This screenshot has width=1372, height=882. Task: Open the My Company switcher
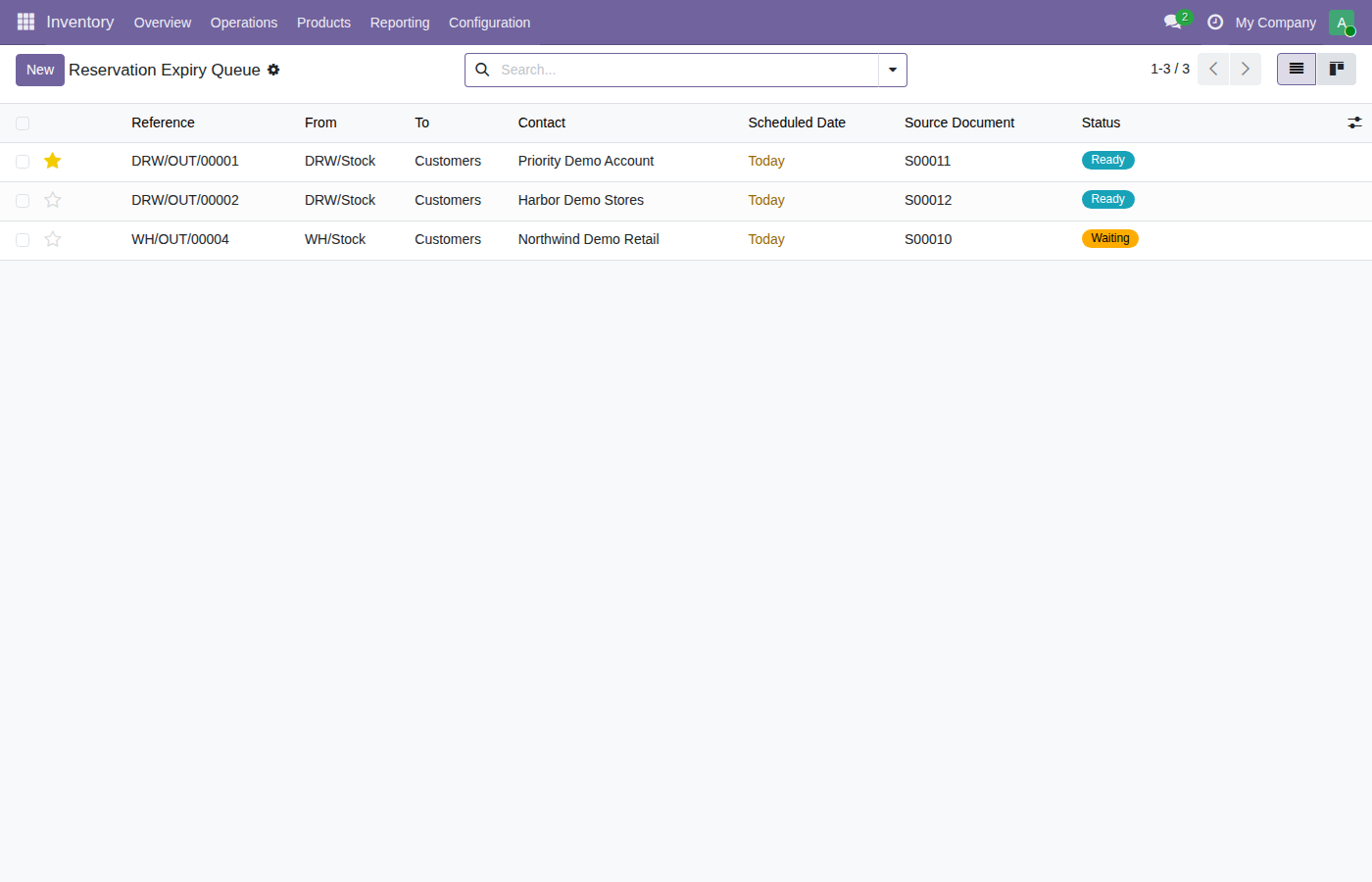point(1275,23)
